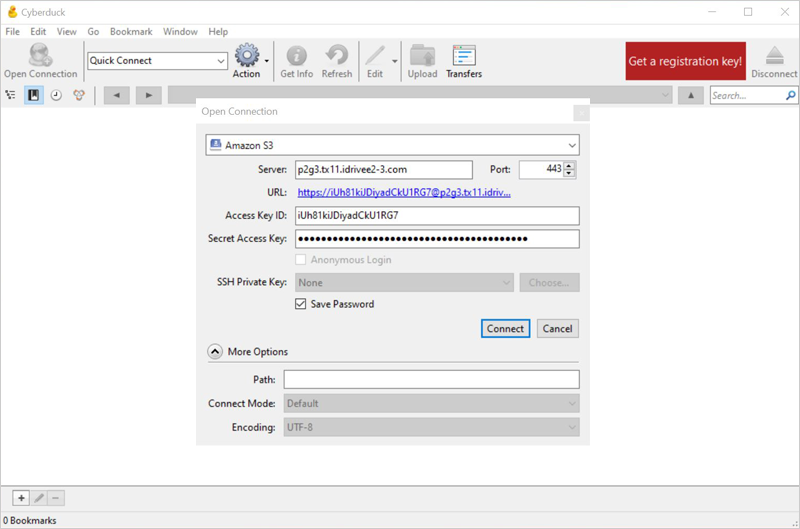Open the connection URL link
Viewport: 800px width, 529px height.
point(404,192)
